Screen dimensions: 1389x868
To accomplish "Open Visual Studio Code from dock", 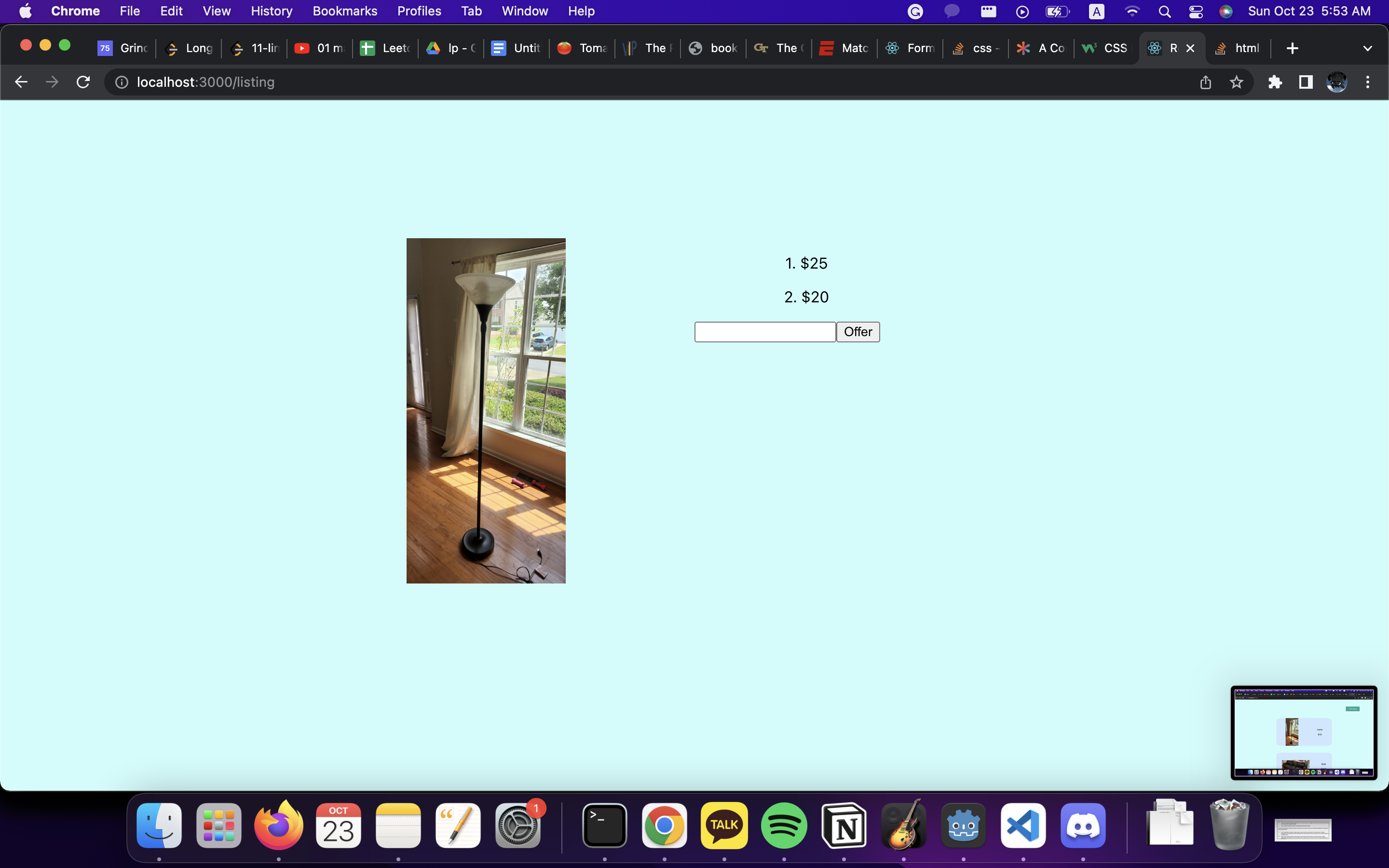I will coord(1023,826).
